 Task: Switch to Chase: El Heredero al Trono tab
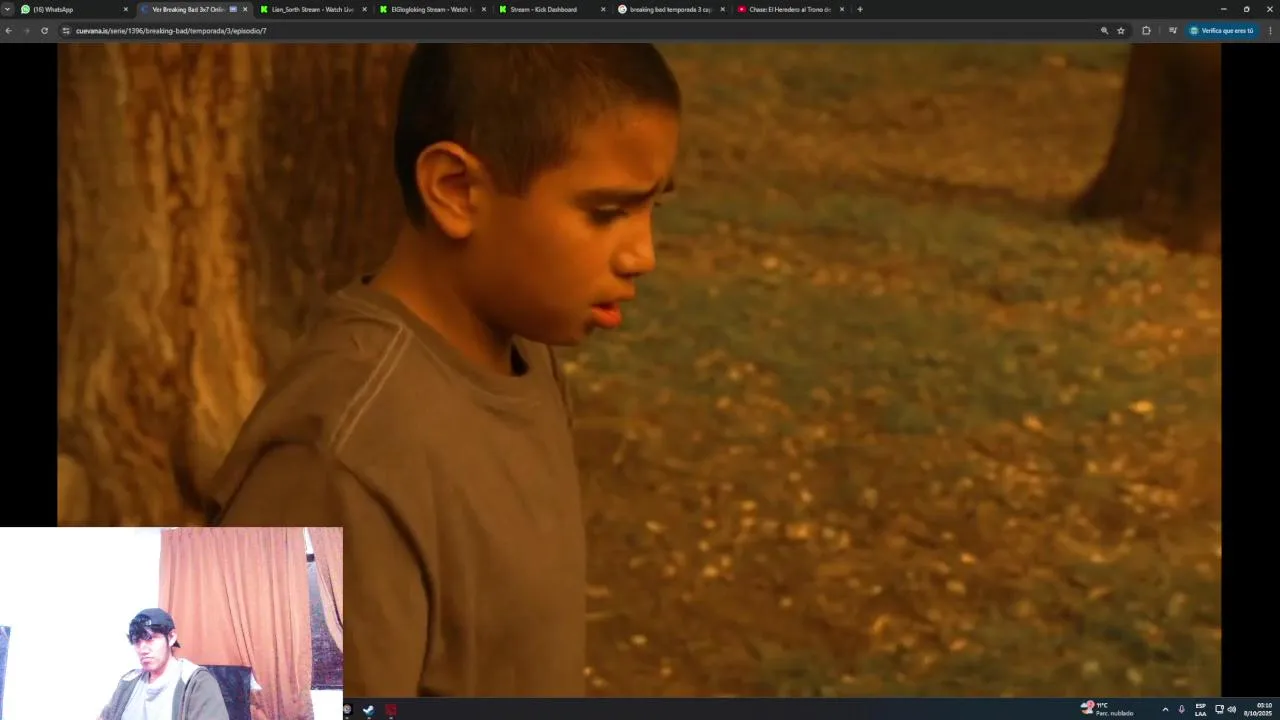[x=792, y=9]
